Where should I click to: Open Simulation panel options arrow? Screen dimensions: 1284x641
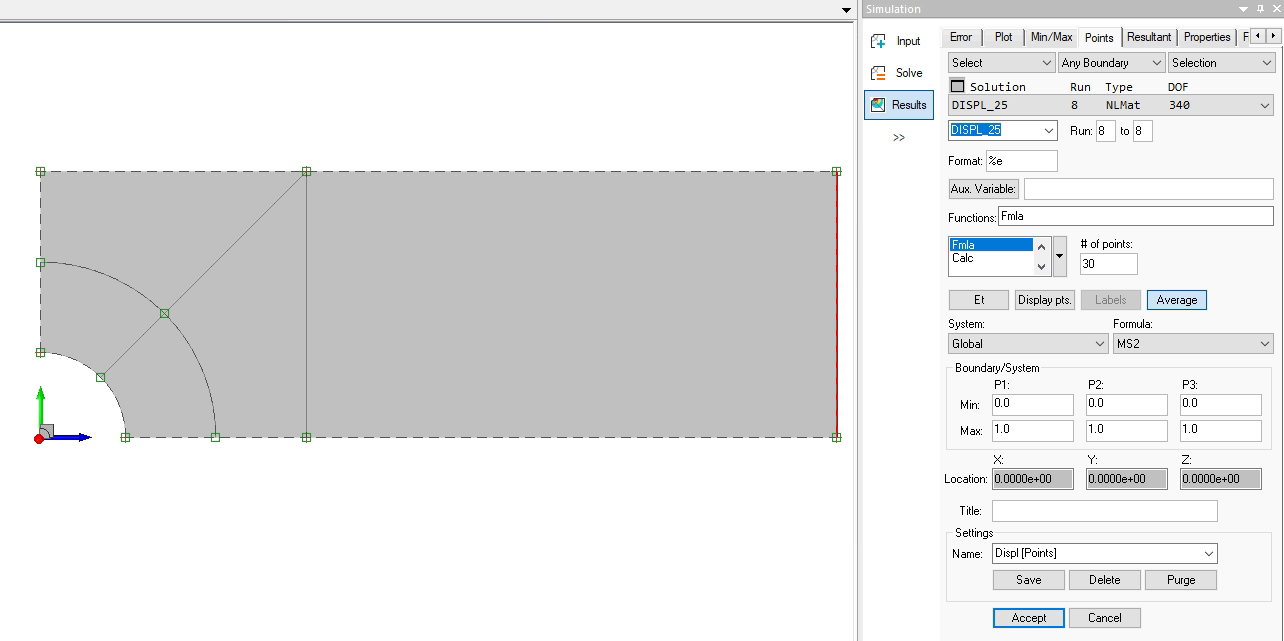click(1244, 9)
